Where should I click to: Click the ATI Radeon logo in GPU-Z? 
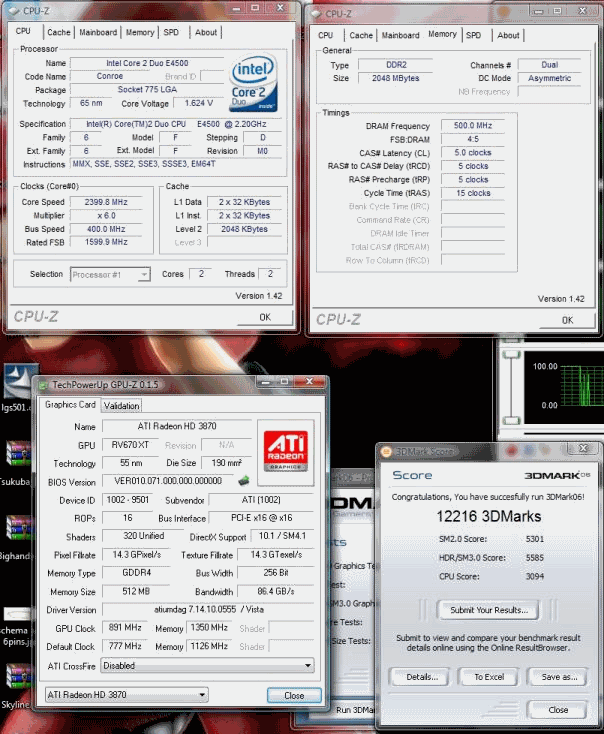point(286,451)
